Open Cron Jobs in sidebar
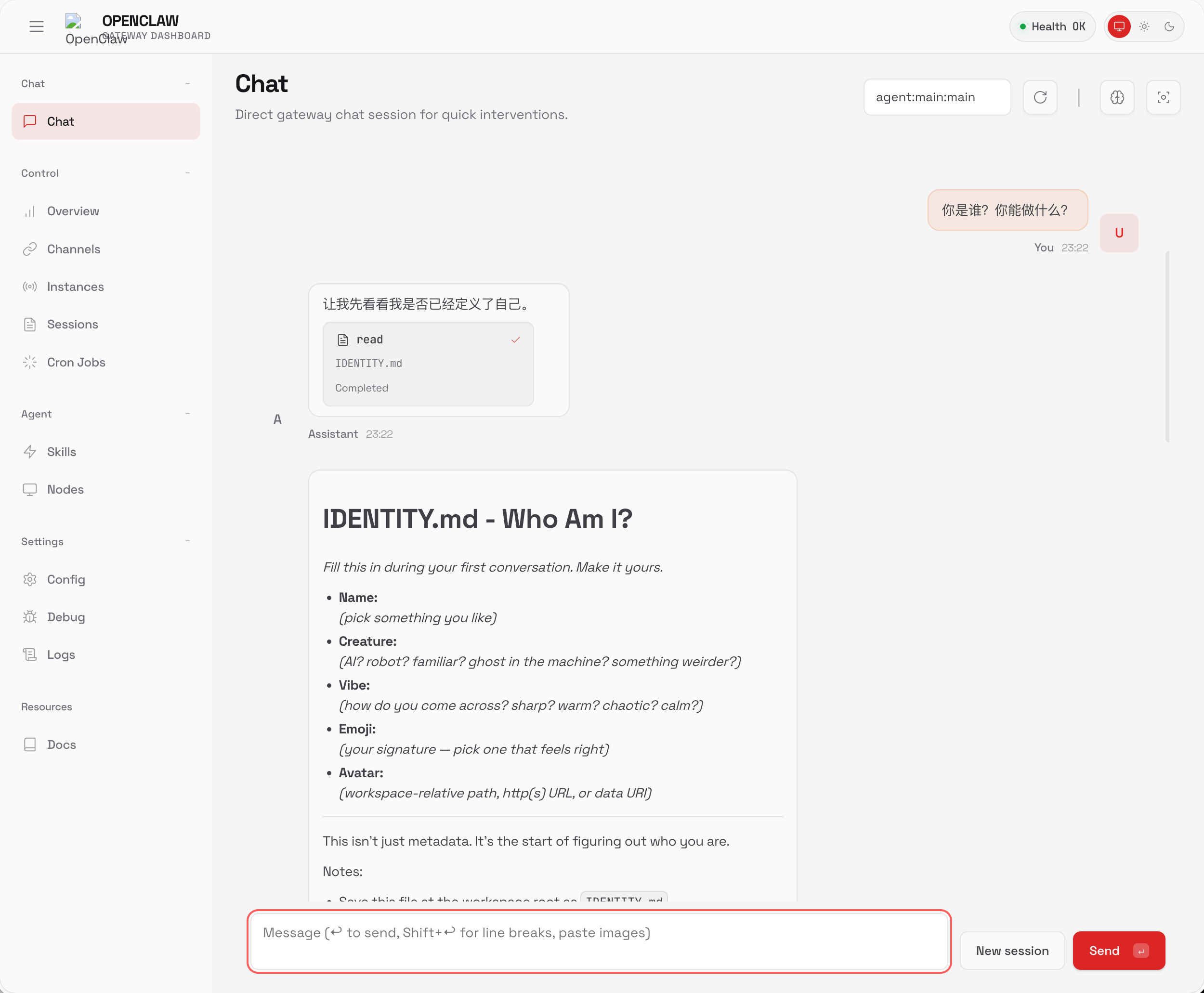This screenshot has width=1204, height=993. 76,362
